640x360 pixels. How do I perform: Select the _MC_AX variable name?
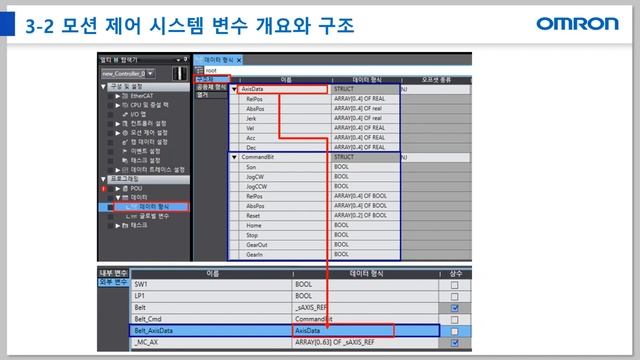211,342
